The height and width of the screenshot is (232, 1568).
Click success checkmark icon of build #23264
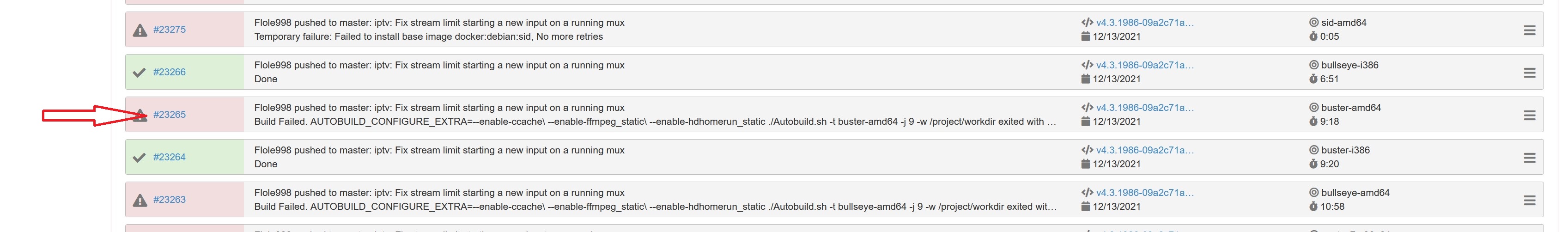140,158
